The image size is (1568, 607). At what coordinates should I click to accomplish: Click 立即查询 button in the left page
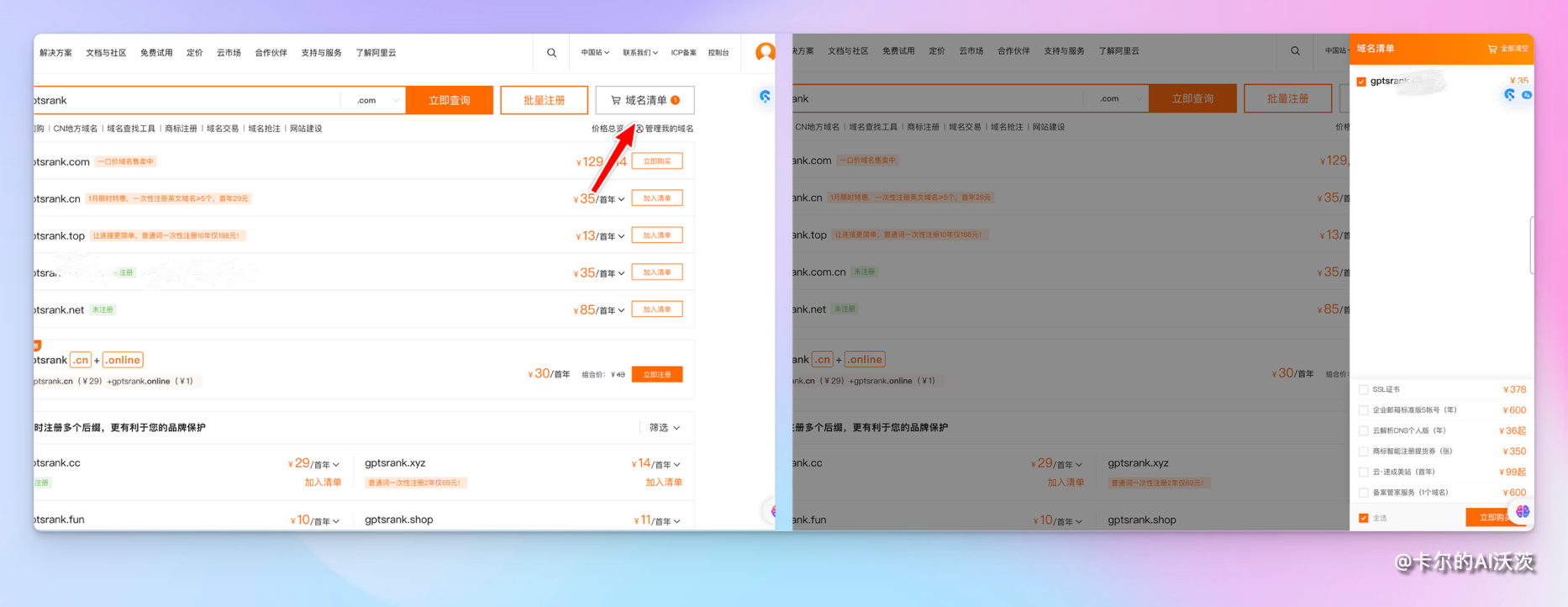[450, 100]
